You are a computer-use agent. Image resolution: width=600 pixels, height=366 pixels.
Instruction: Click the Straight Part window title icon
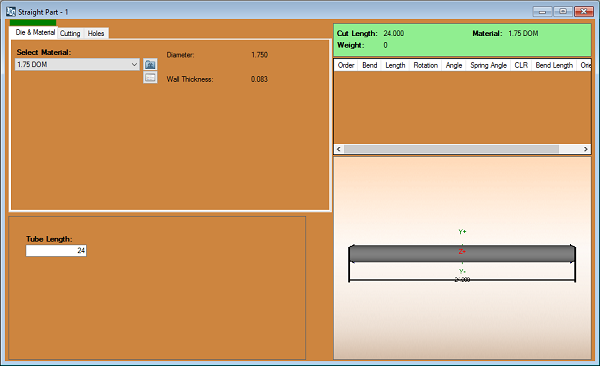click(11, 12)
